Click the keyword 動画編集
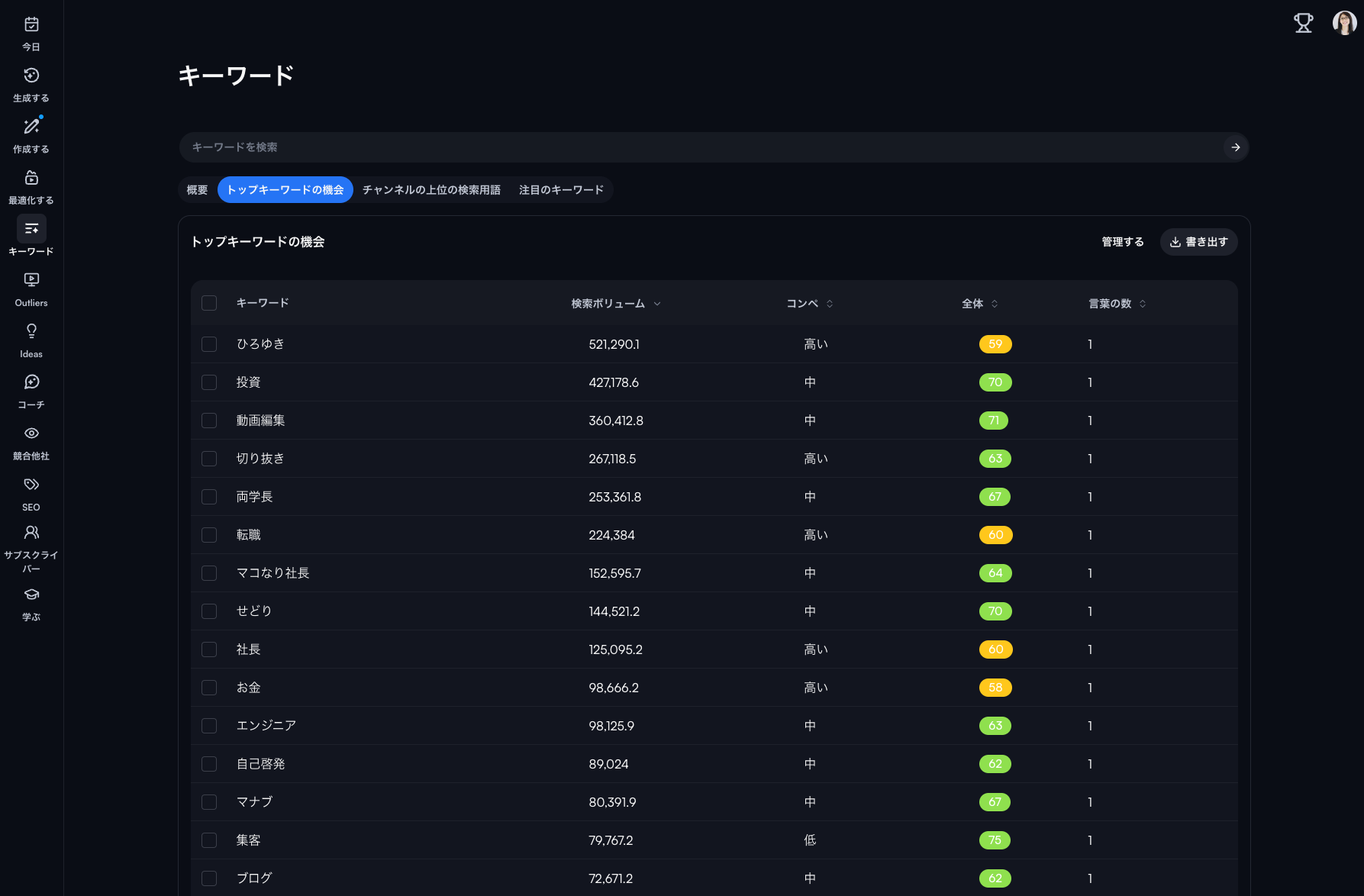The image size is (1364, 896). [260, 421]
